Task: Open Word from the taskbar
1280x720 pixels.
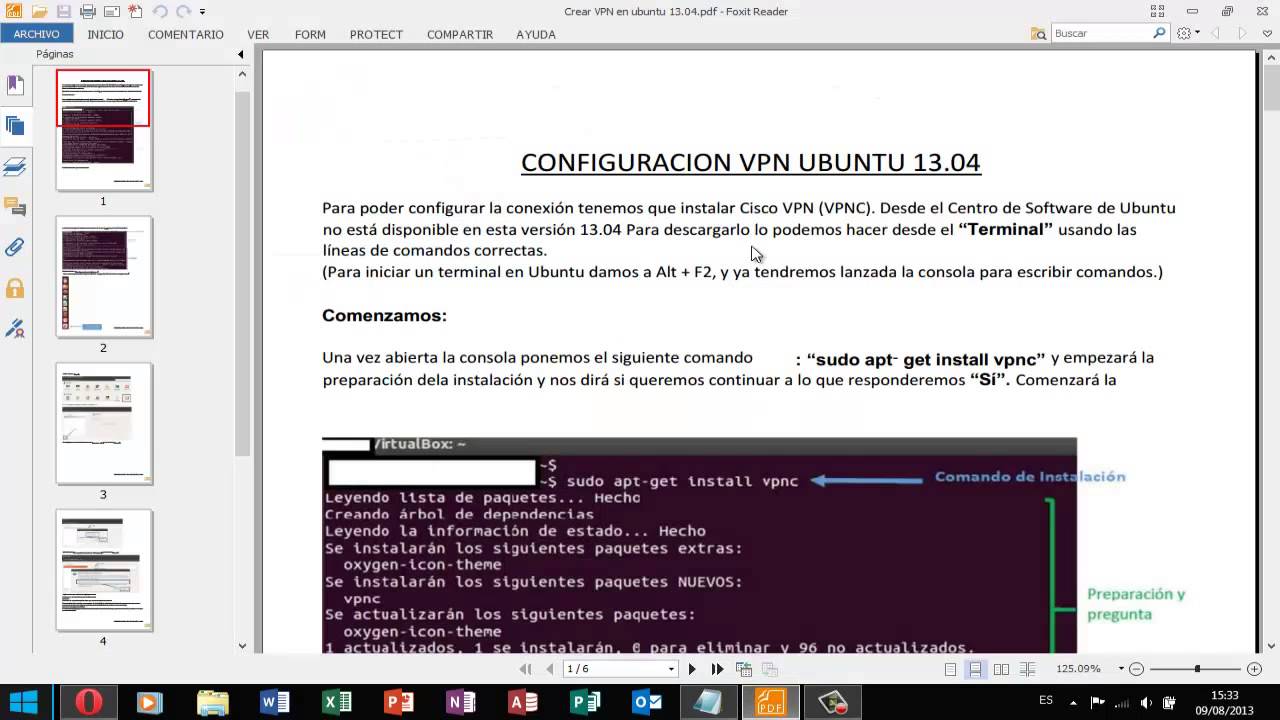Action: (x=275, y=702)
